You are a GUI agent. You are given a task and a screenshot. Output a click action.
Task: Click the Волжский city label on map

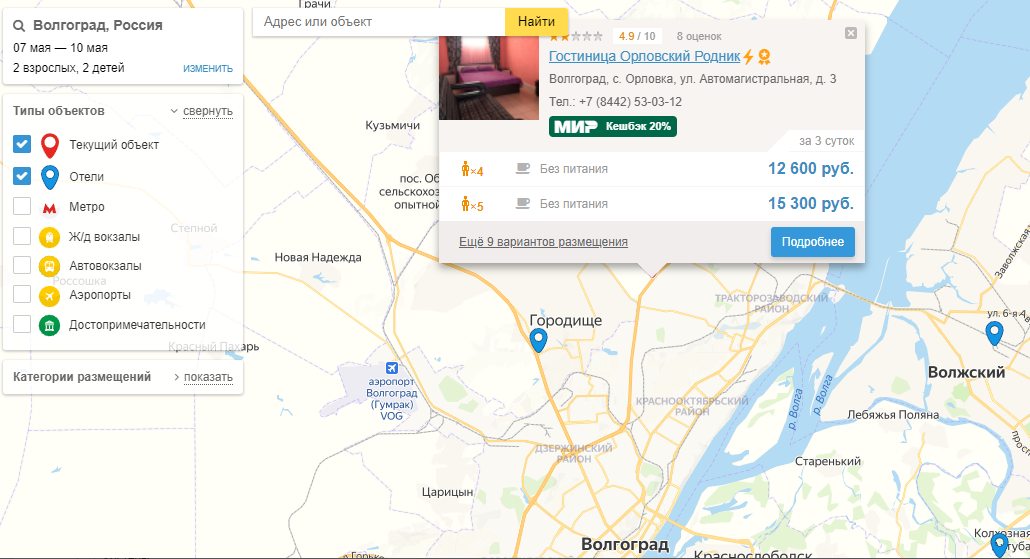[x=966, y=372]
